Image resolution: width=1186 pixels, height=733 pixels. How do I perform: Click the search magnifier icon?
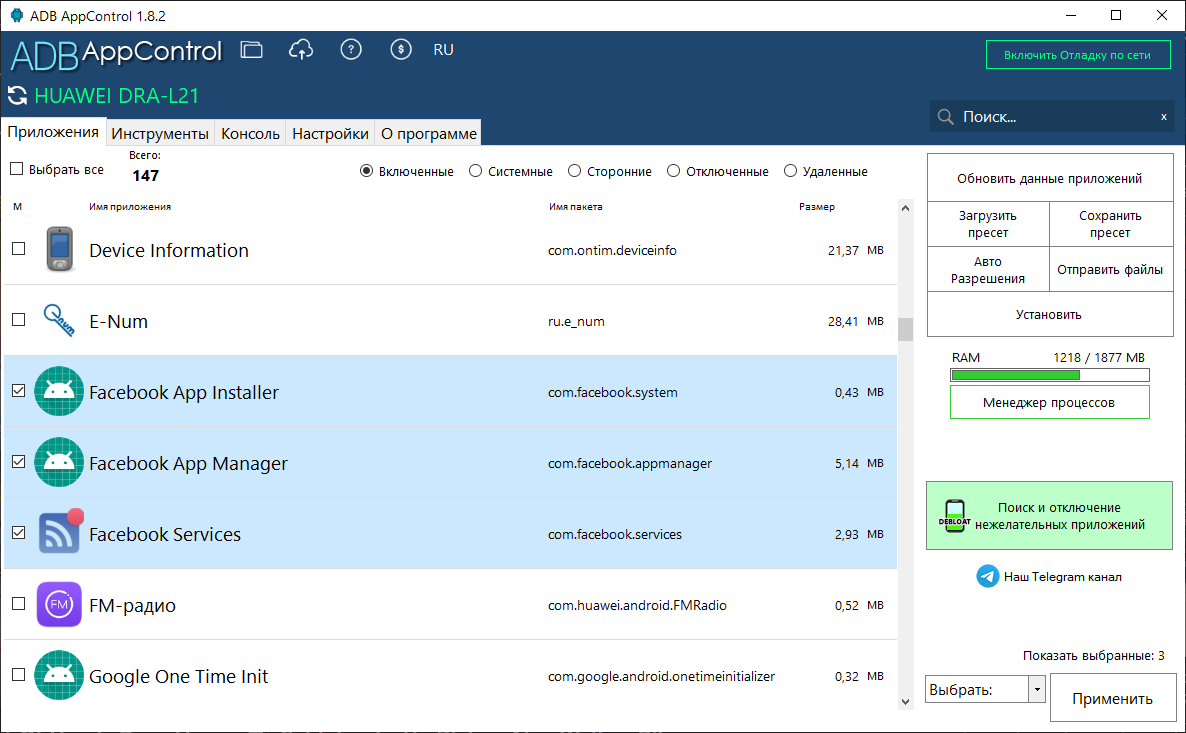945,116
